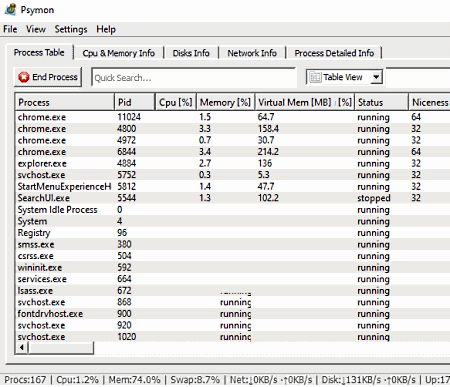Screen dimensions: 450x387
Task: Switch to the Disks Info tab
Action: pyautogui.click(x=191, y=53)
